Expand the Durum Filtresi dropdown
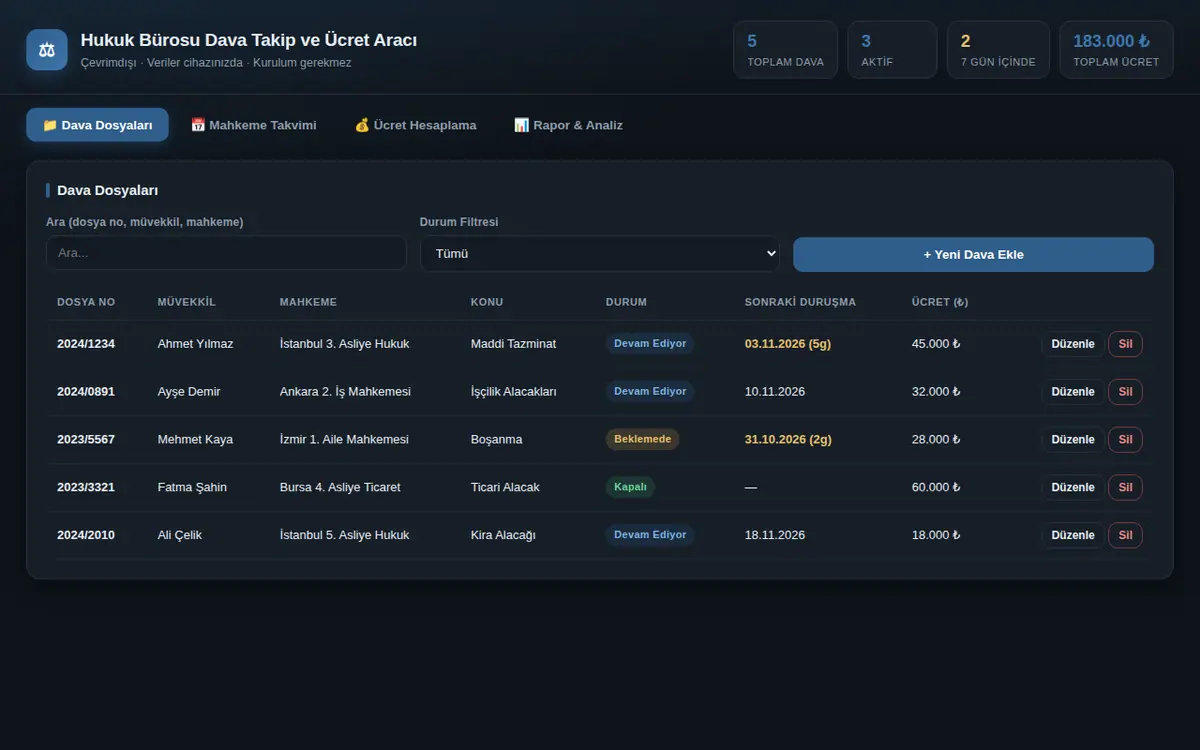1200x750 pixels. click(x=600, y=253)
